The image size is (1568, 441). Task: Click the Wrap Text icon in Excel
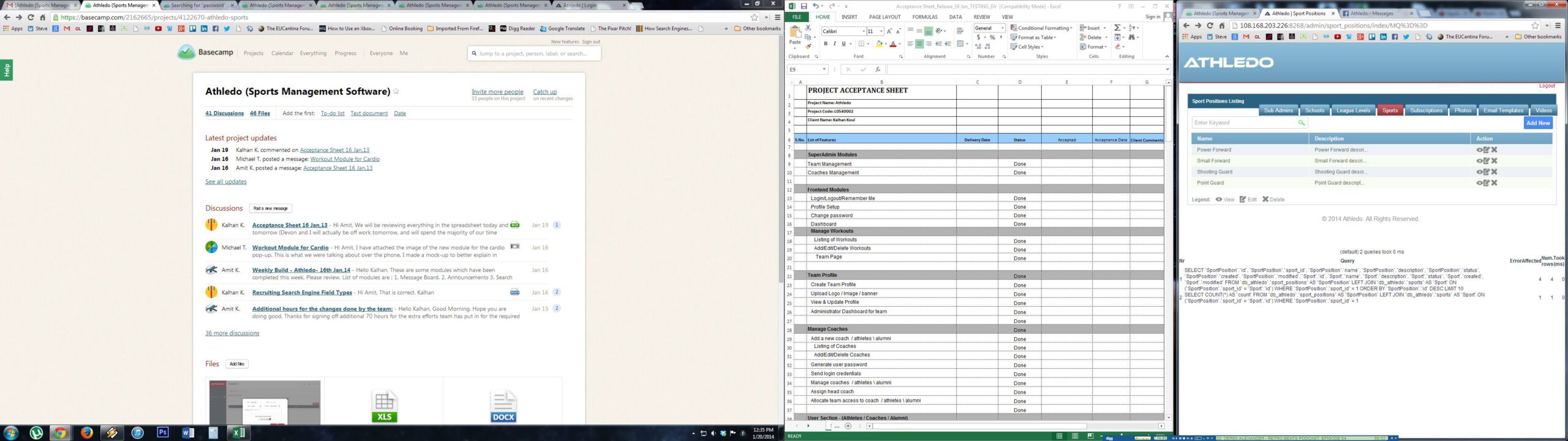(x=960, y=31)
